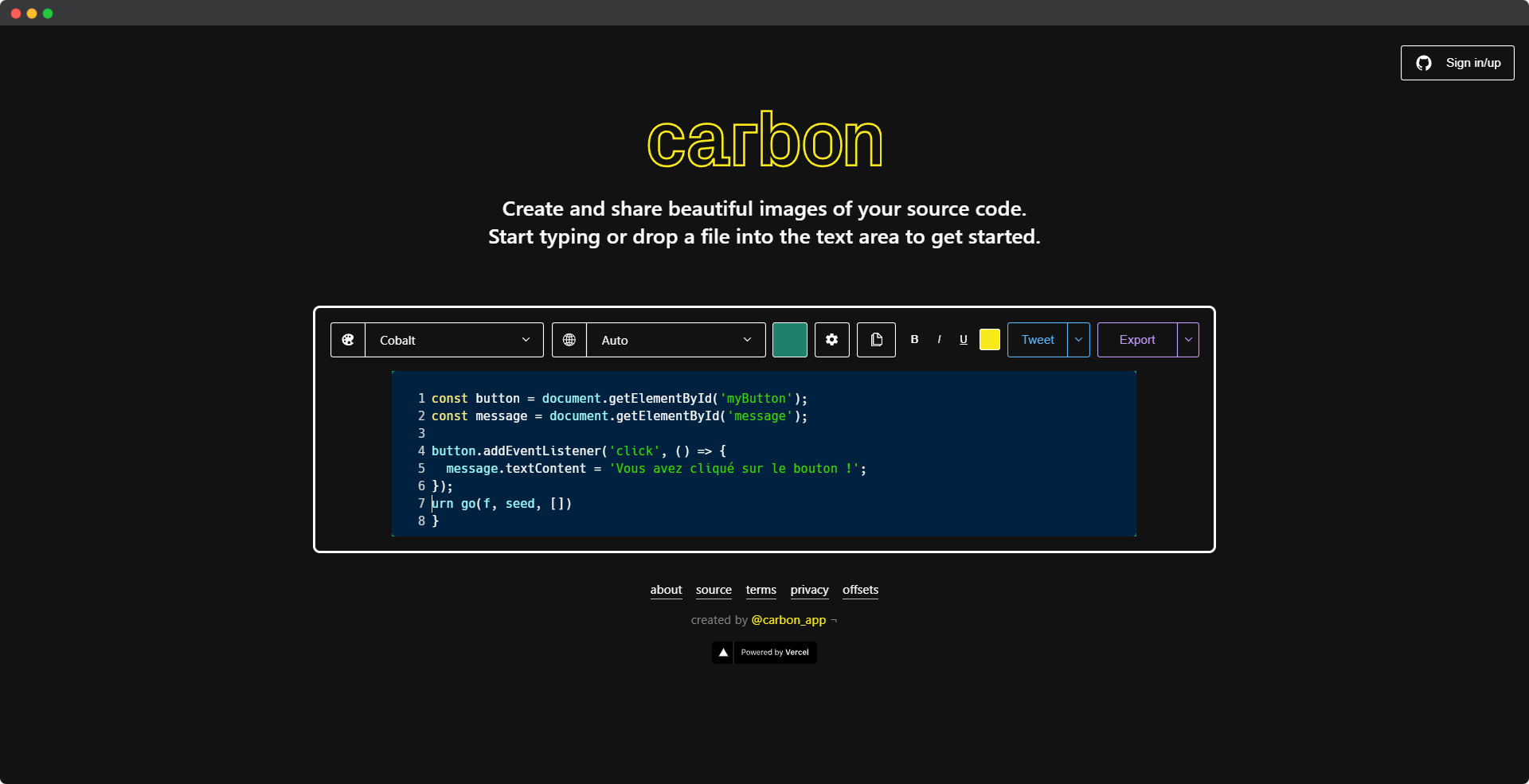This screenshot has width=1529, height=784.
Task: Visit the @carbon_app creator link
Action: (x=788, y=620)
